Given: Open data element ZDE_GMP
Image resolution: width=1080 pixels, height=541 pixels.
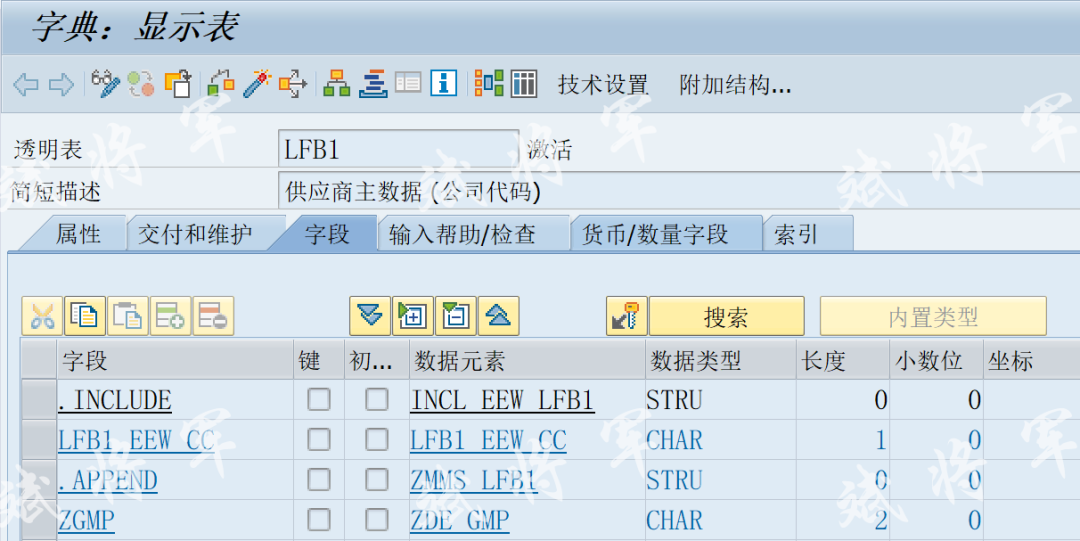Looking at the screenshot, I should 460,520.
